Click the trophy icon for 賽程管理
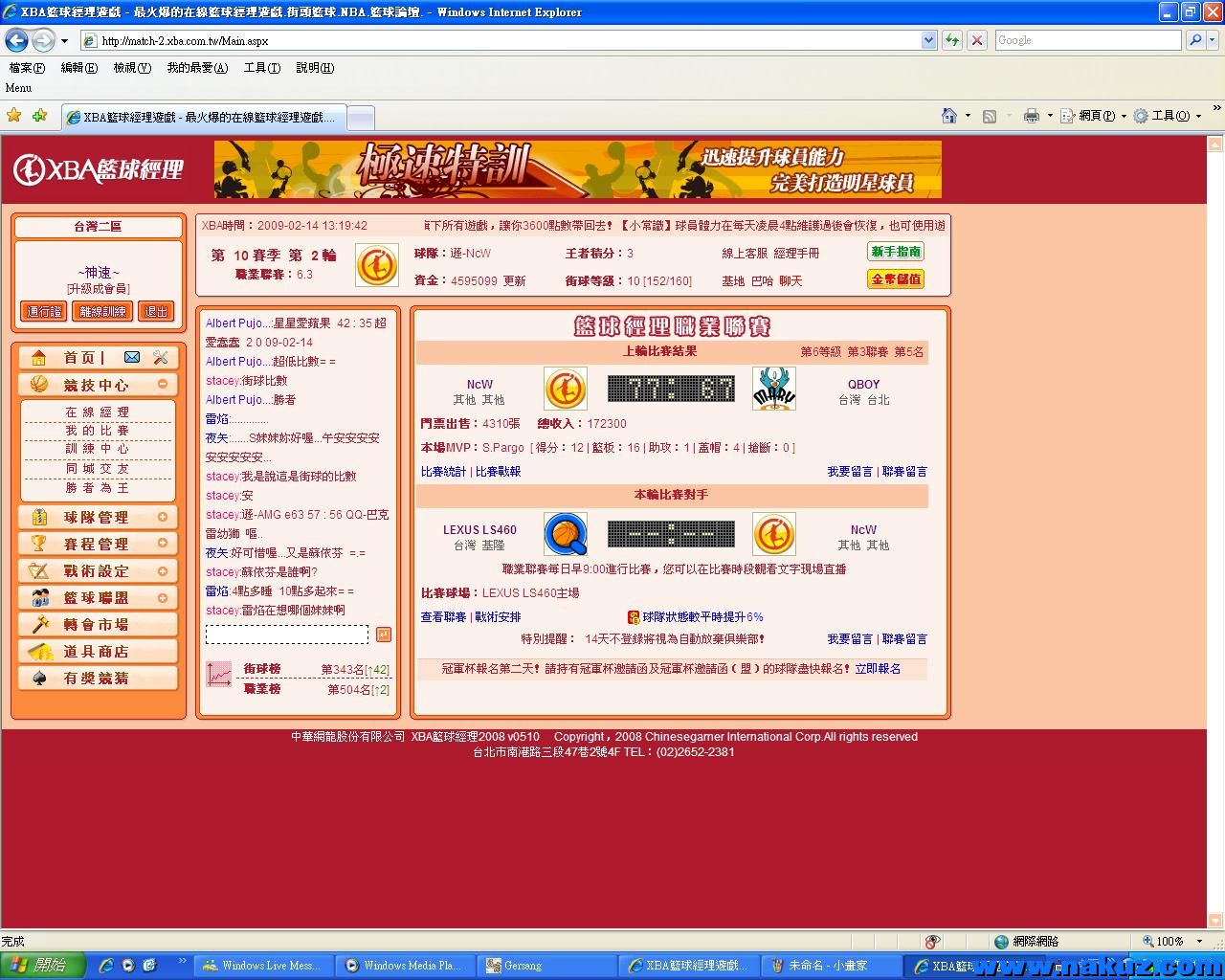1225x980 pixels. click(39, 543)
